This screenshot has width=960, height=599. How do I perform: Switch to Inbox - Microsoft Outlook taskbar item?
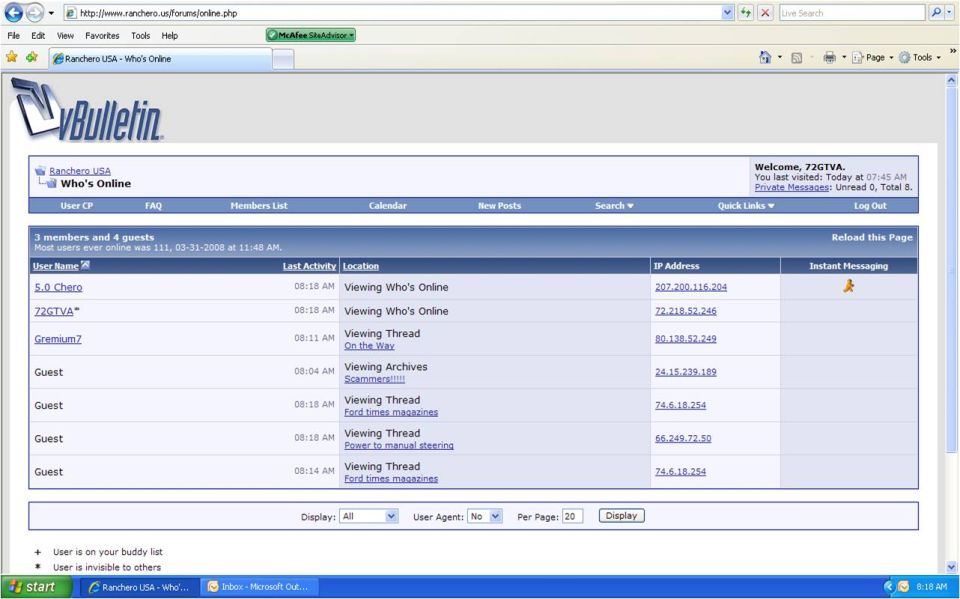pos(259,587)
